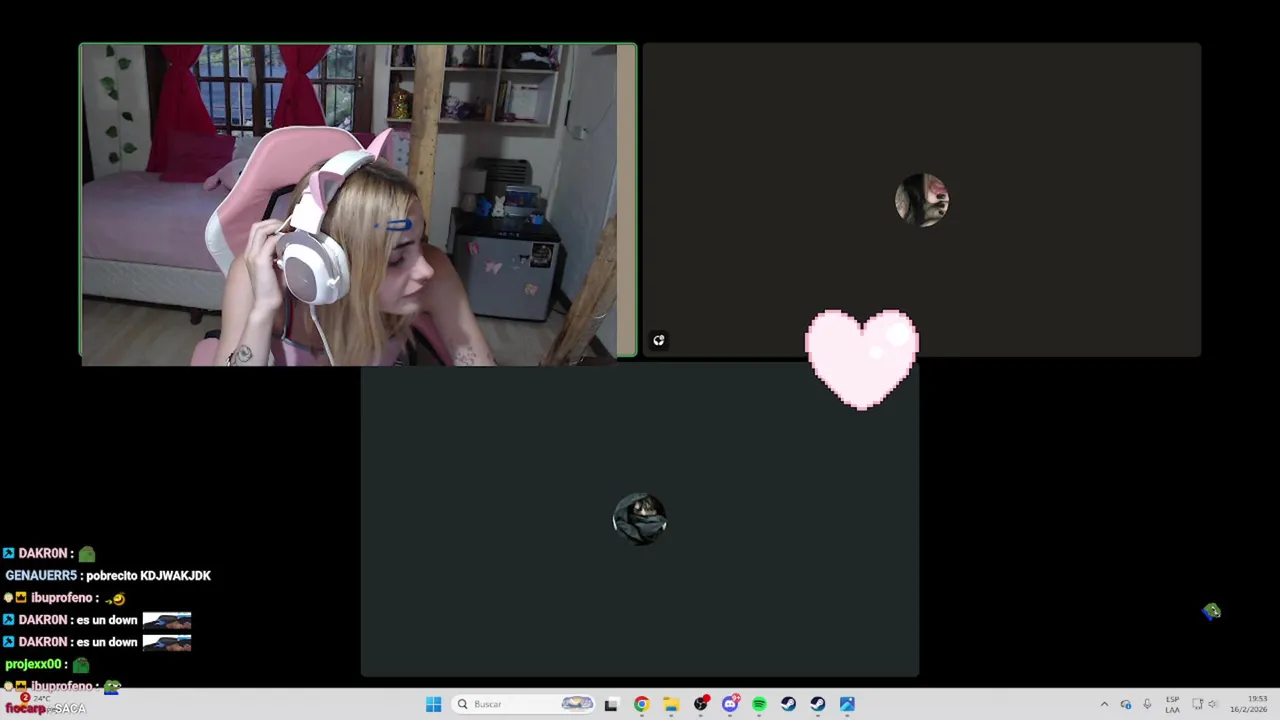Click the laughing emoji in ibuprofeno's message
This screenshot has width=1280, height=720.
point(116,598)
